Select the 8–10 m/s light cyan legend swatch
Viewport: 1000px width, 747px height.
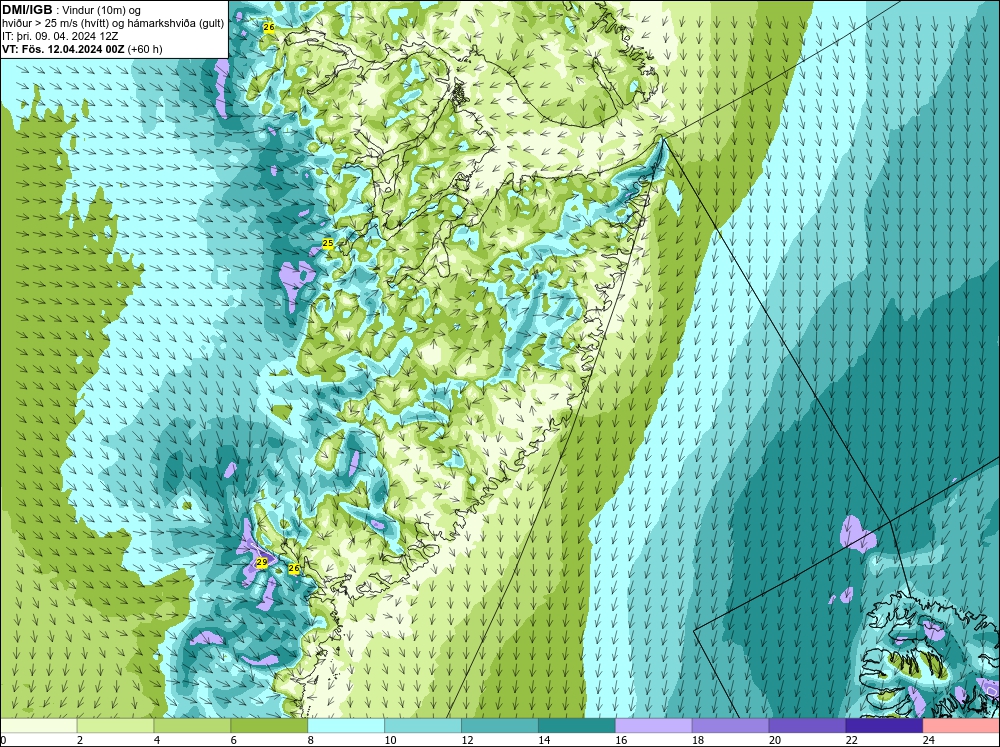(346, 726)
